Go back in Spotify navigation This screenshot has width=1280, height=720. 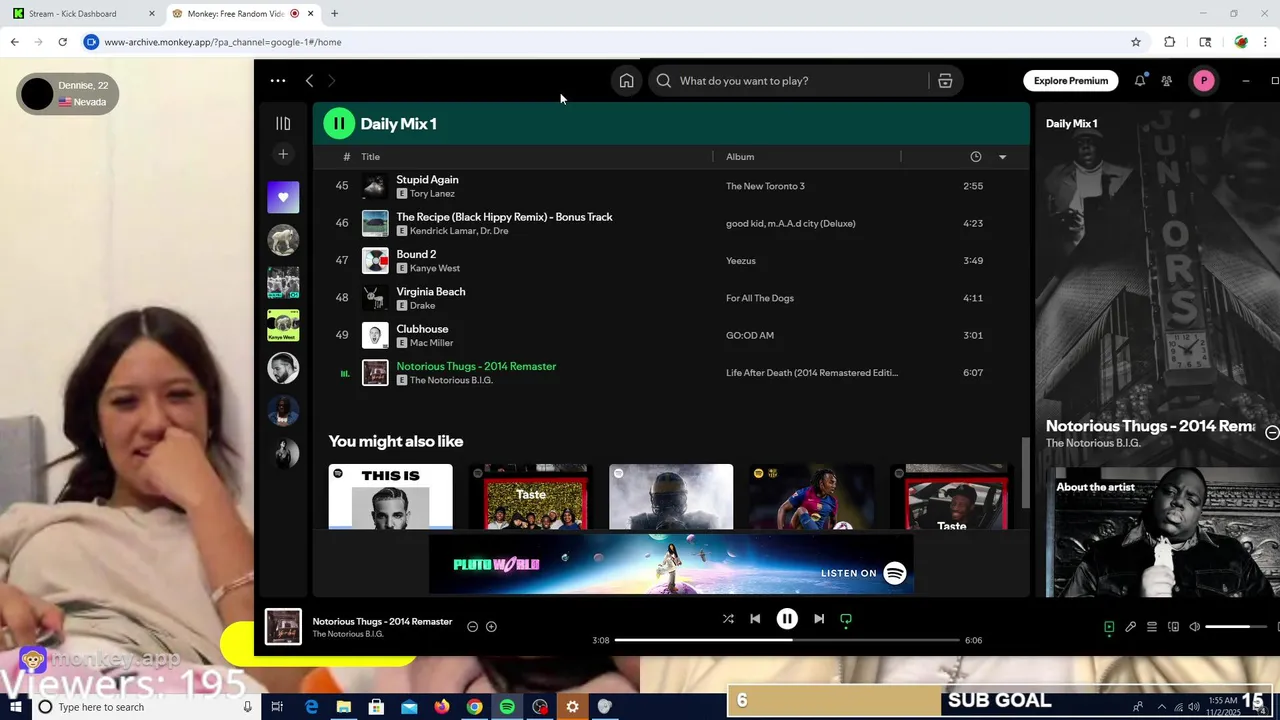tap(309, 81)
